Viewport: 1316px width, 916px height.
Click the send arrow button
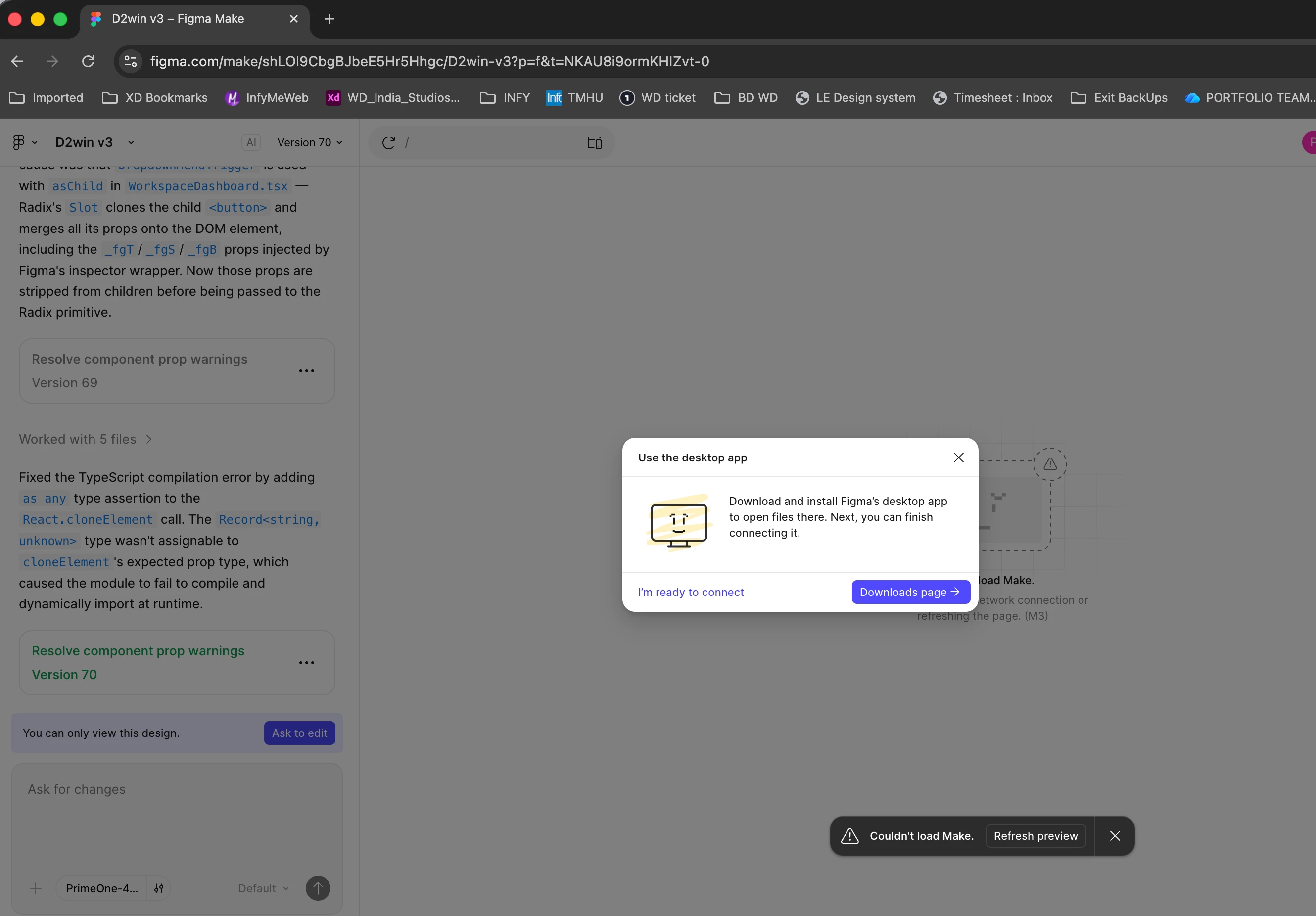click(x=318, y=888)
